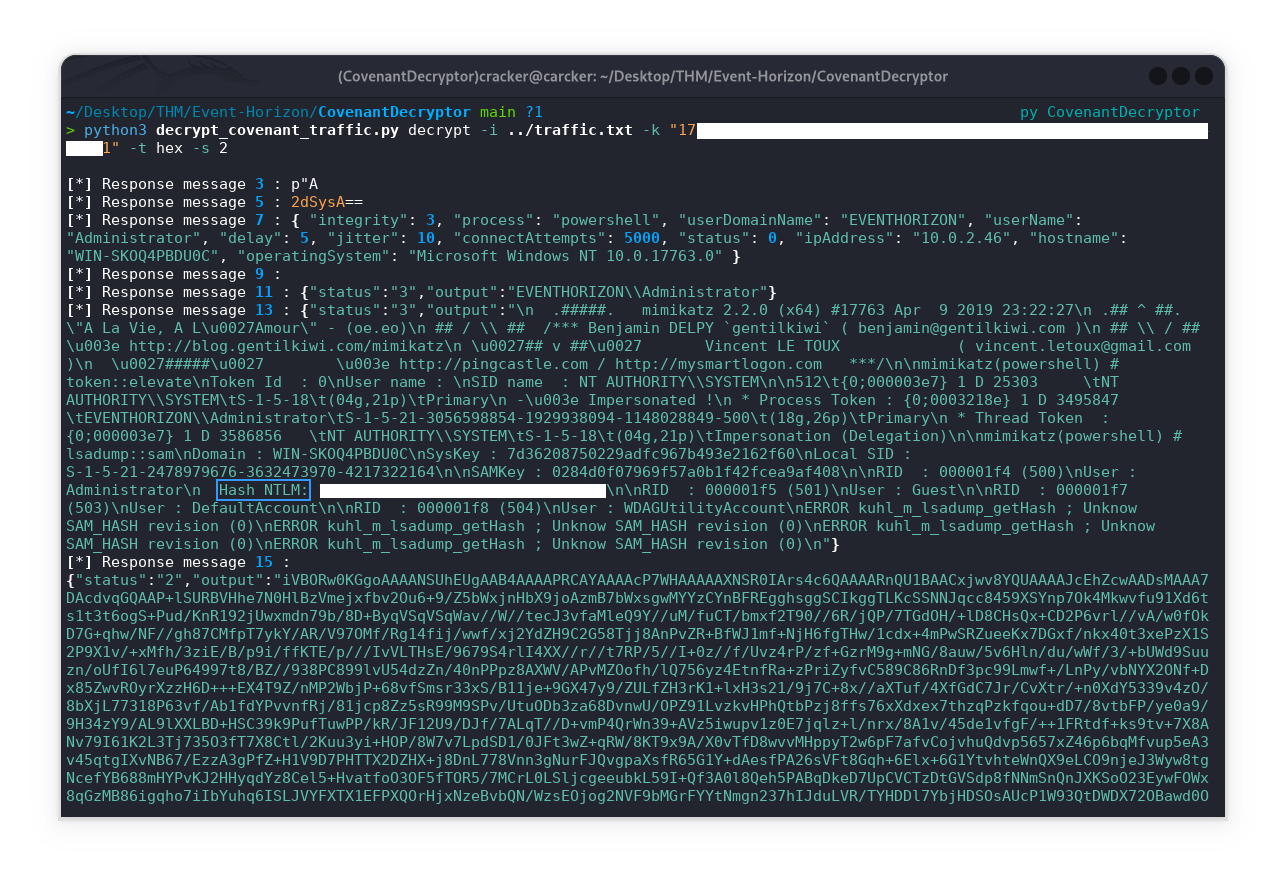Click the bold CovenantDecryptor directory in the prompt
The image size is (1286, 884).
pos(394,112)
